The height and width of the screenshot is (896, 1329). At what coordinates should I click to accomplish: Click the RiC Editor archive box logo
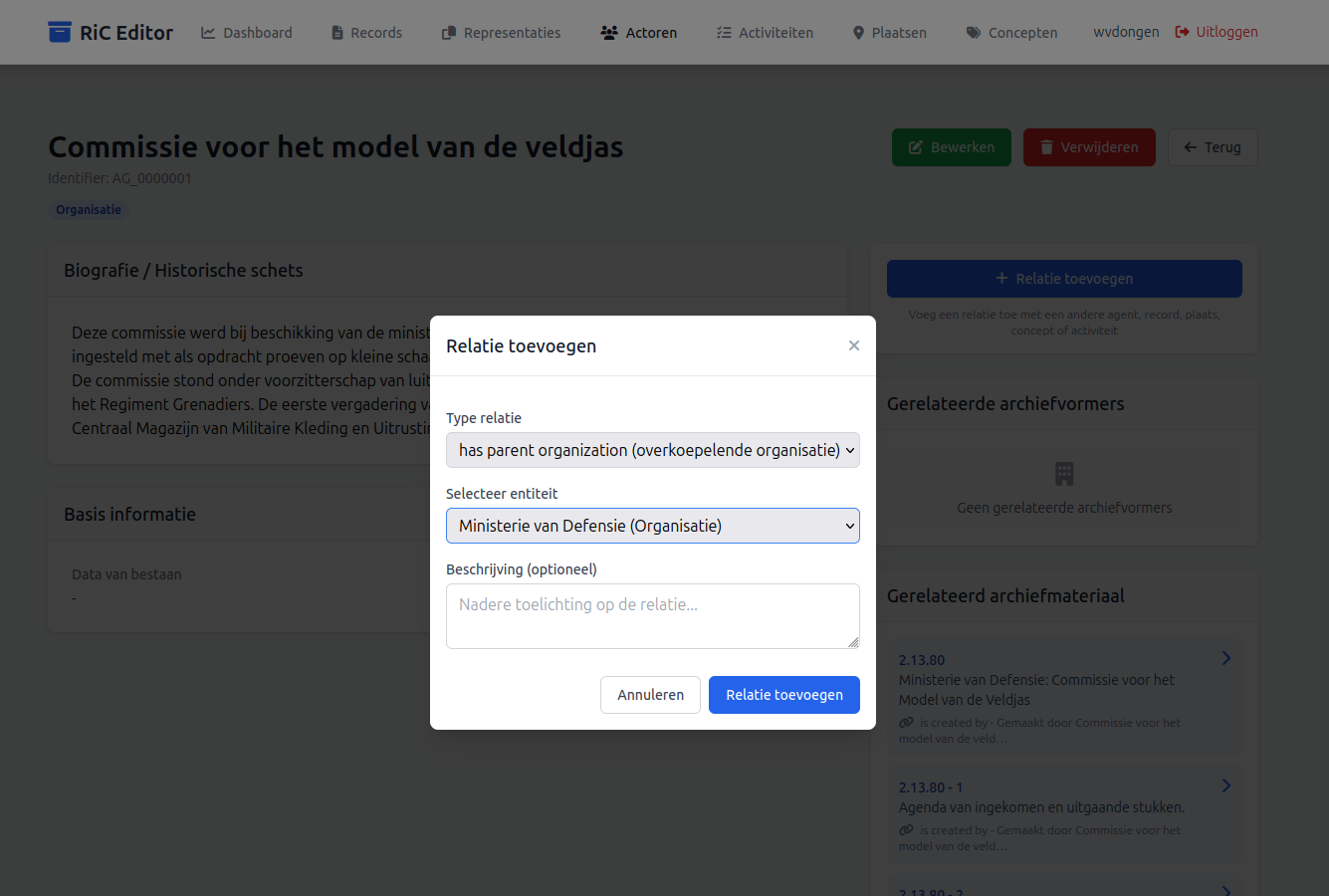click(x=60, y=32)
